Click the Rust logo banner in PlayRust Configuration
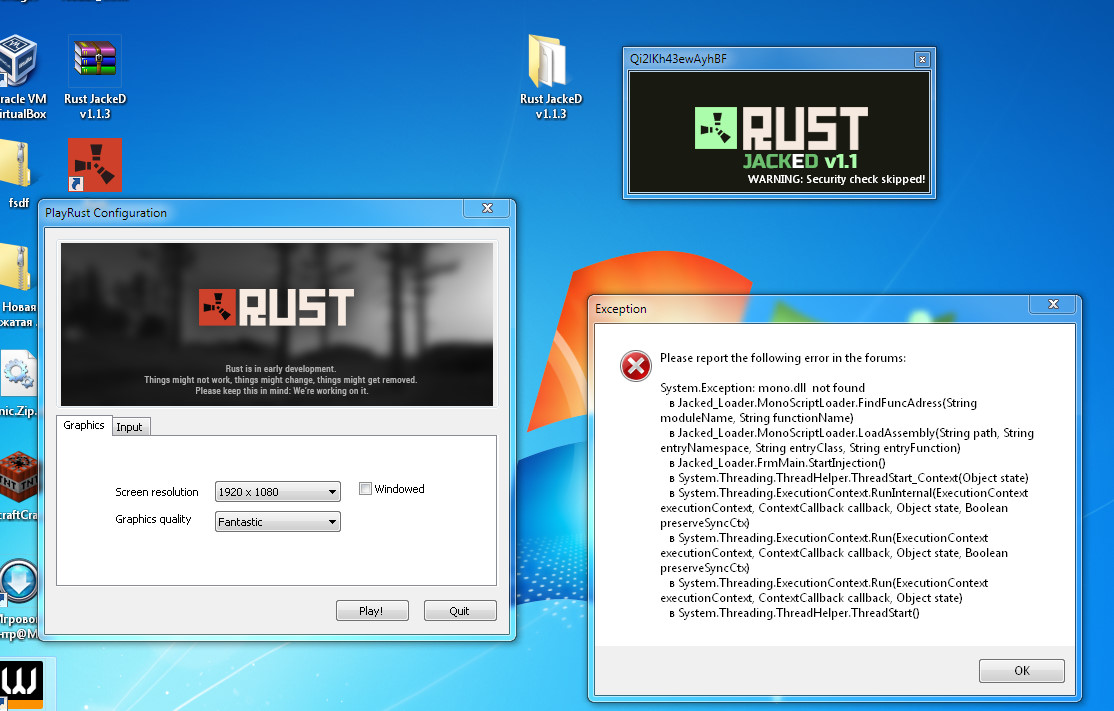The height and width of the screenshot is (711, 1114). [x=277, y=325]
